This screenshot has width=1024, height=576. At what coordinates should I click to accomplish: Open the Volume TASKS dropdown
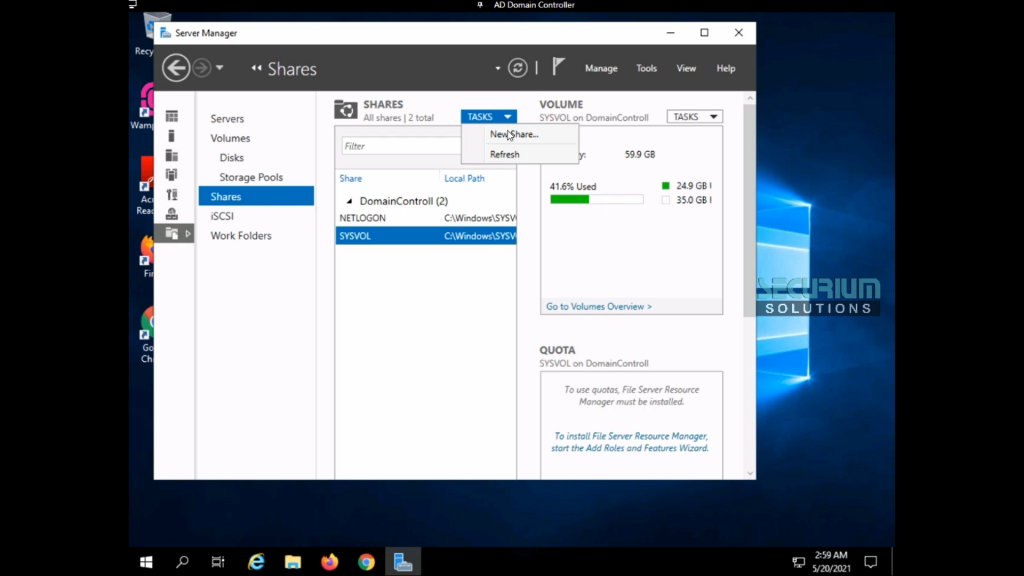[x=694, y=116]
